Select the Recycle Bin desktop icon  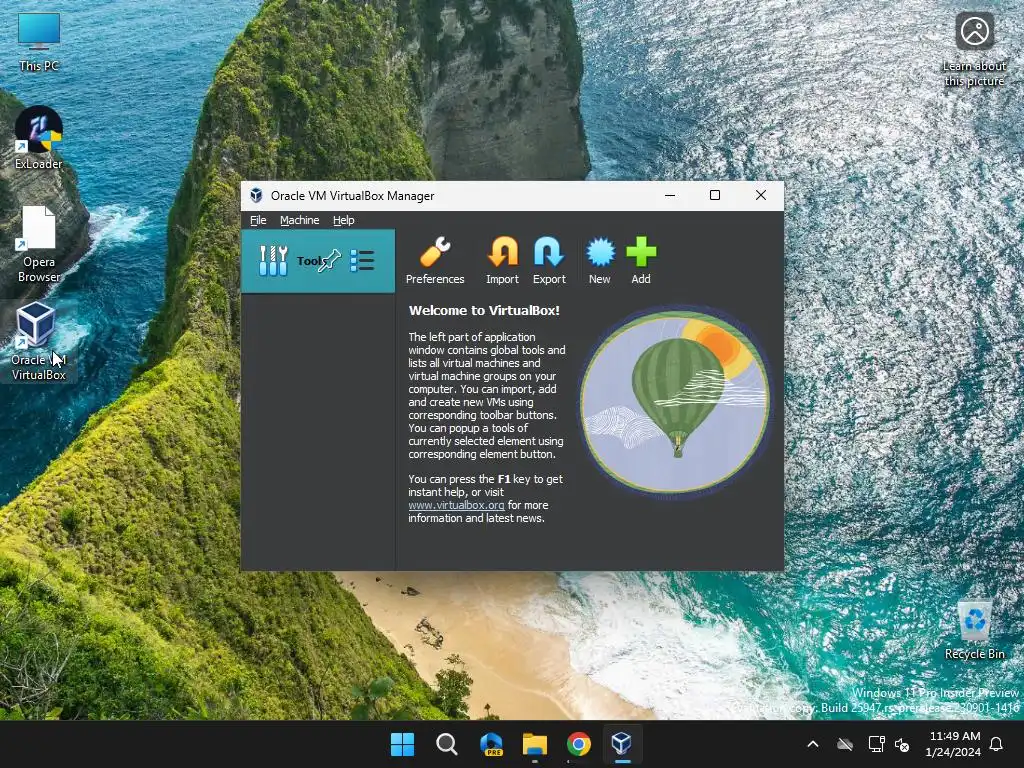coord(974,630)
